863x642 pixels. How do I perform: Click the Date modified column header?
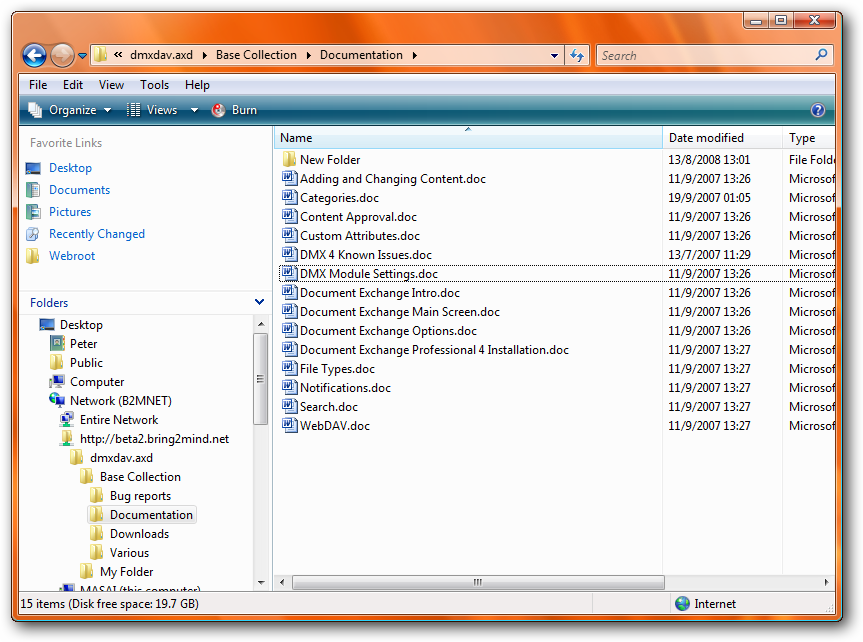722,138
